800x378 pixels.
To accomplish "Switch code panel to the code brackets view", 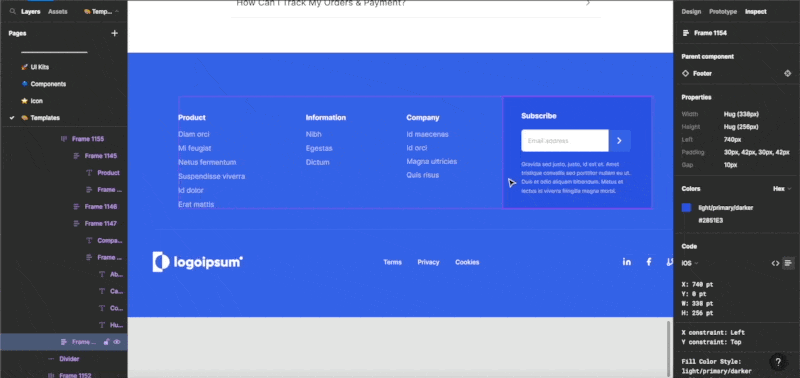I will 775,263.
